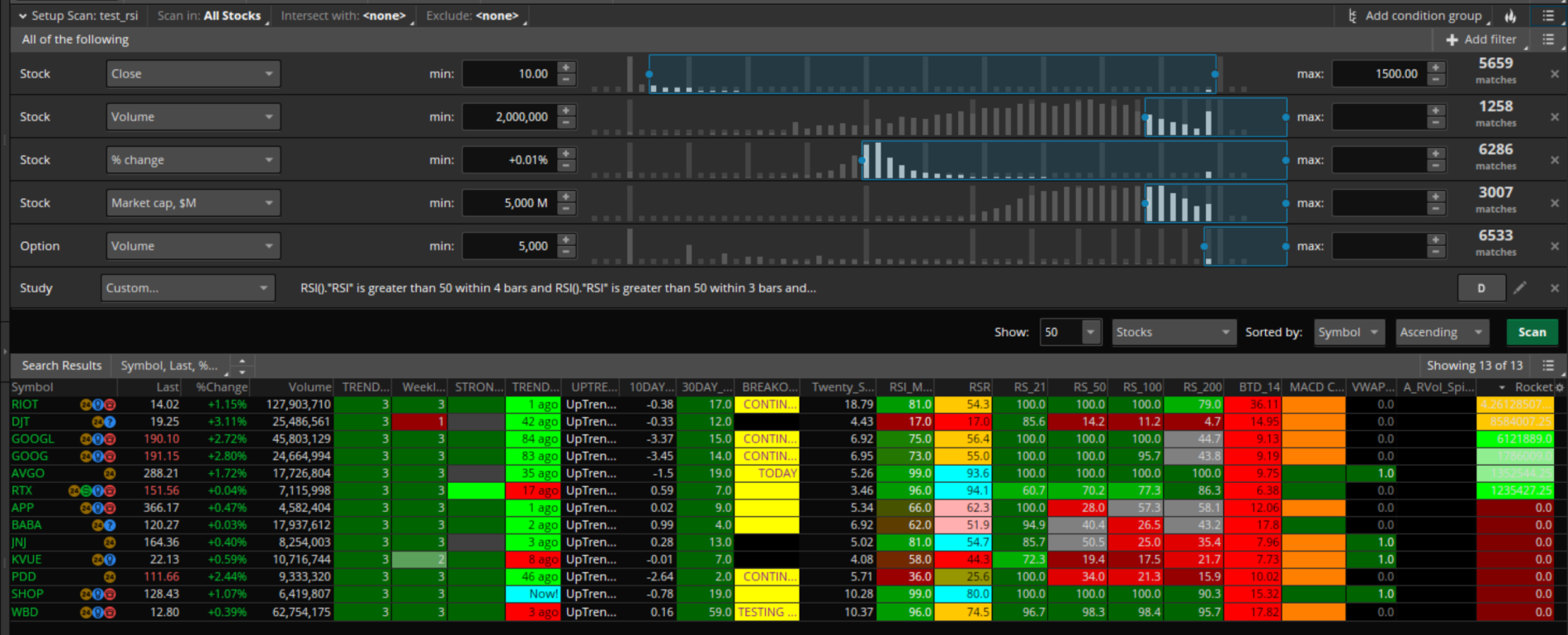Open the column settings gear icon
Image resolution: width=1568 pixels, height=635 pixels.
pos(1559,386)
